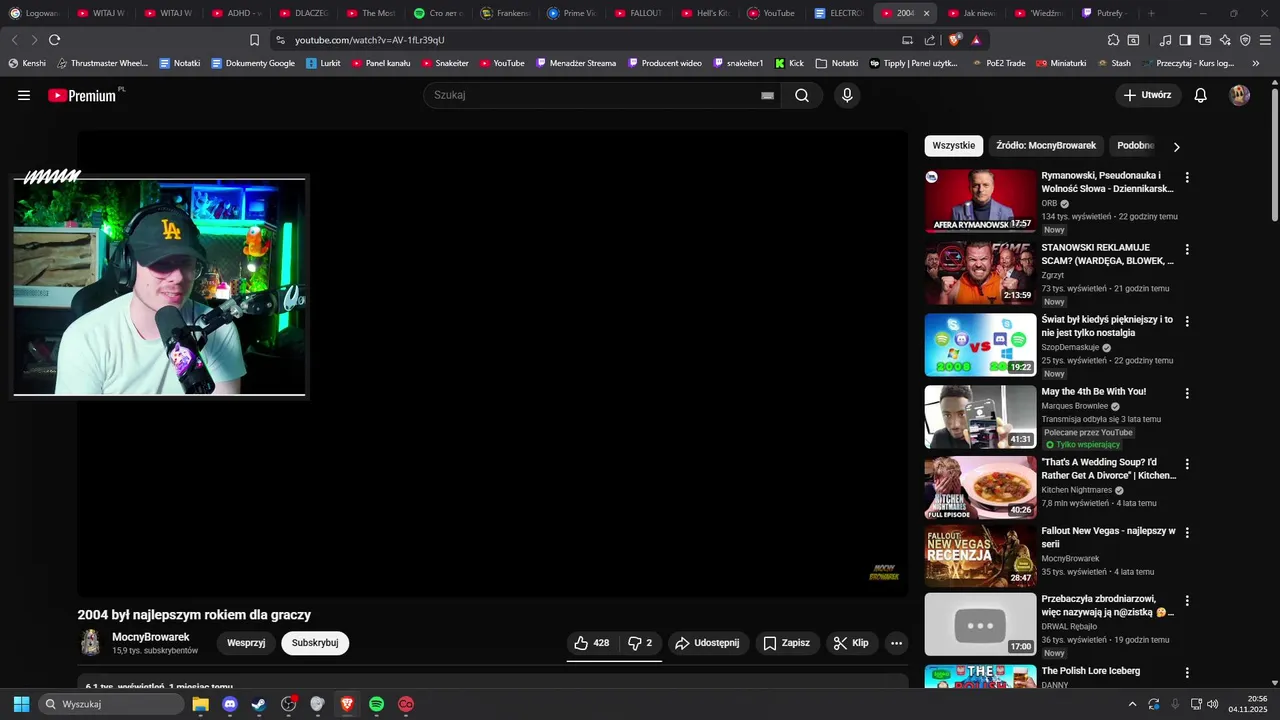Select the Podobne filter chip
1280x720 pixels.
coord(1135,146)
